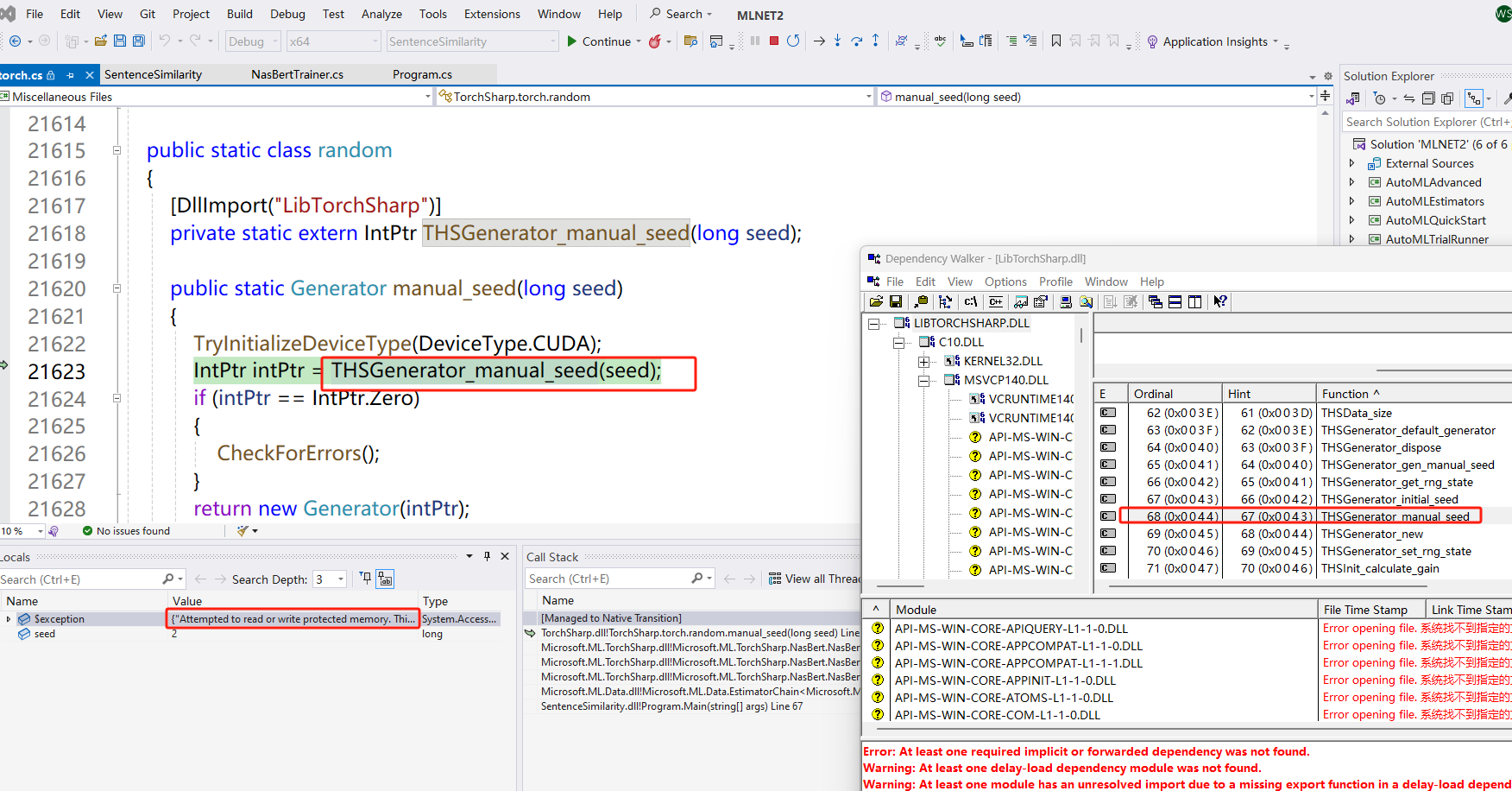Switch to the Program.cs tab
The width and height of the screenshot is (1512, 791).
(x=422, y=74)
